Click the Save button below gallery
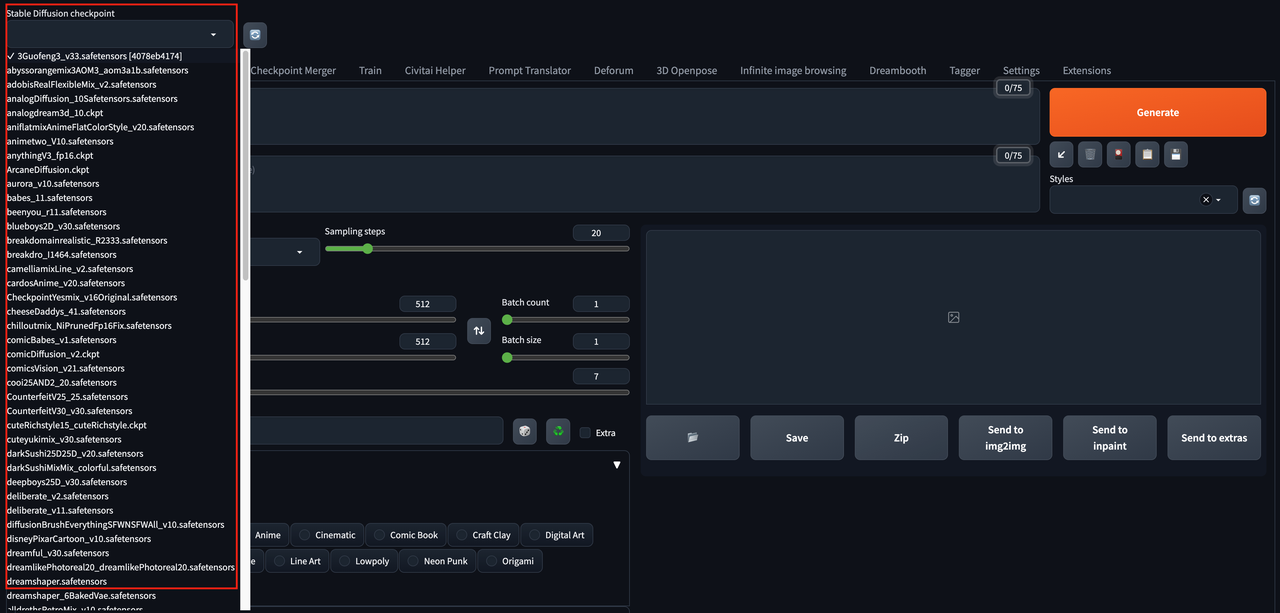 pos(797,438)
